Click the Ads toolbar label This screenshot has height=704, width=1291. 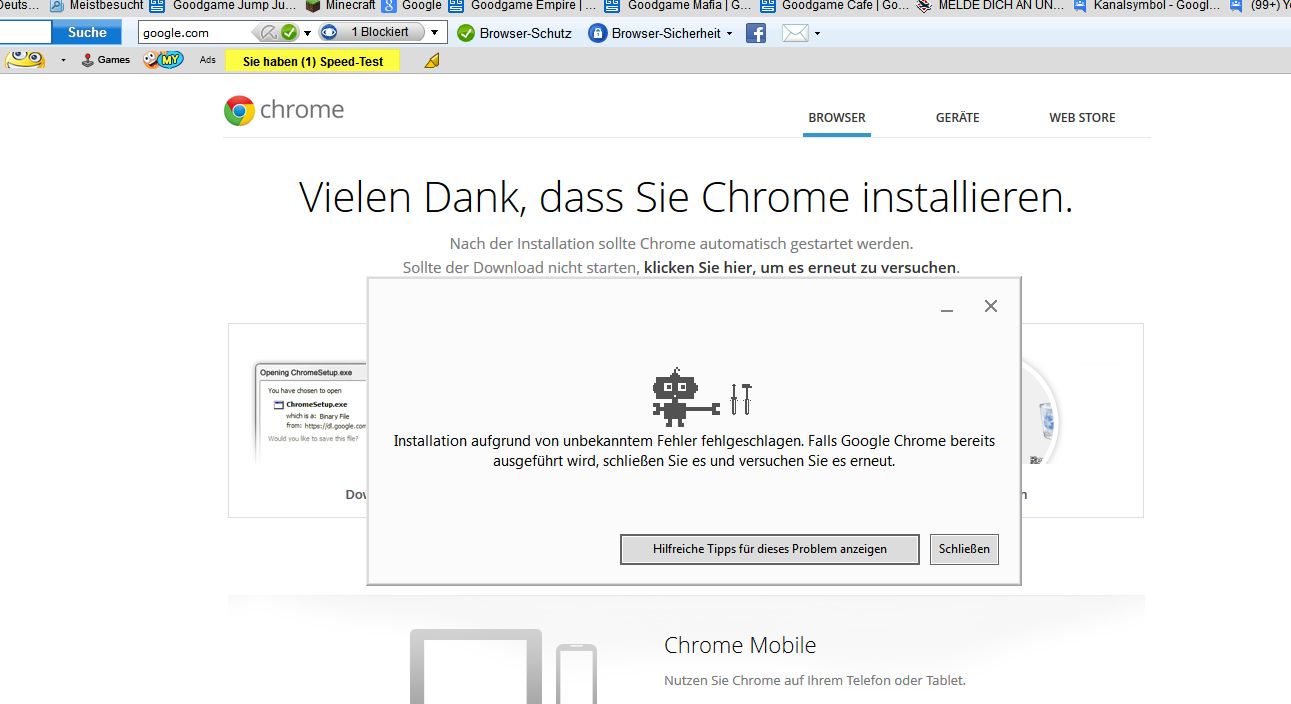point(208,60)
